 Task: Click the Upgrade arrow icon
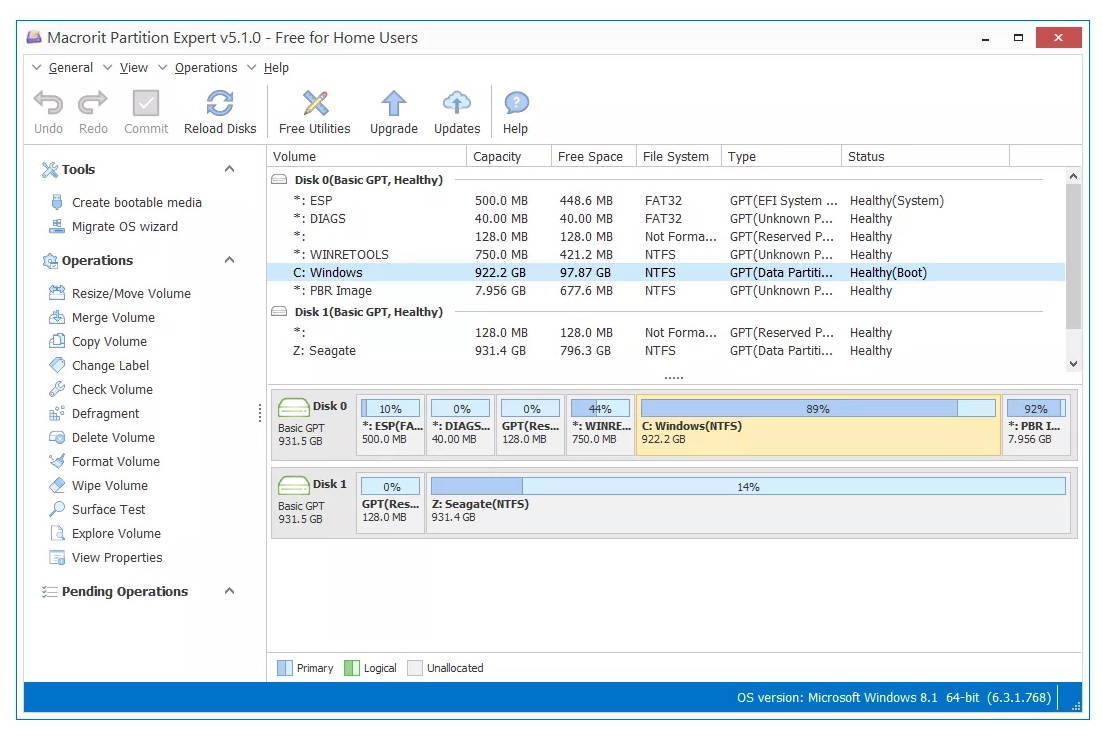pos(394,104)
